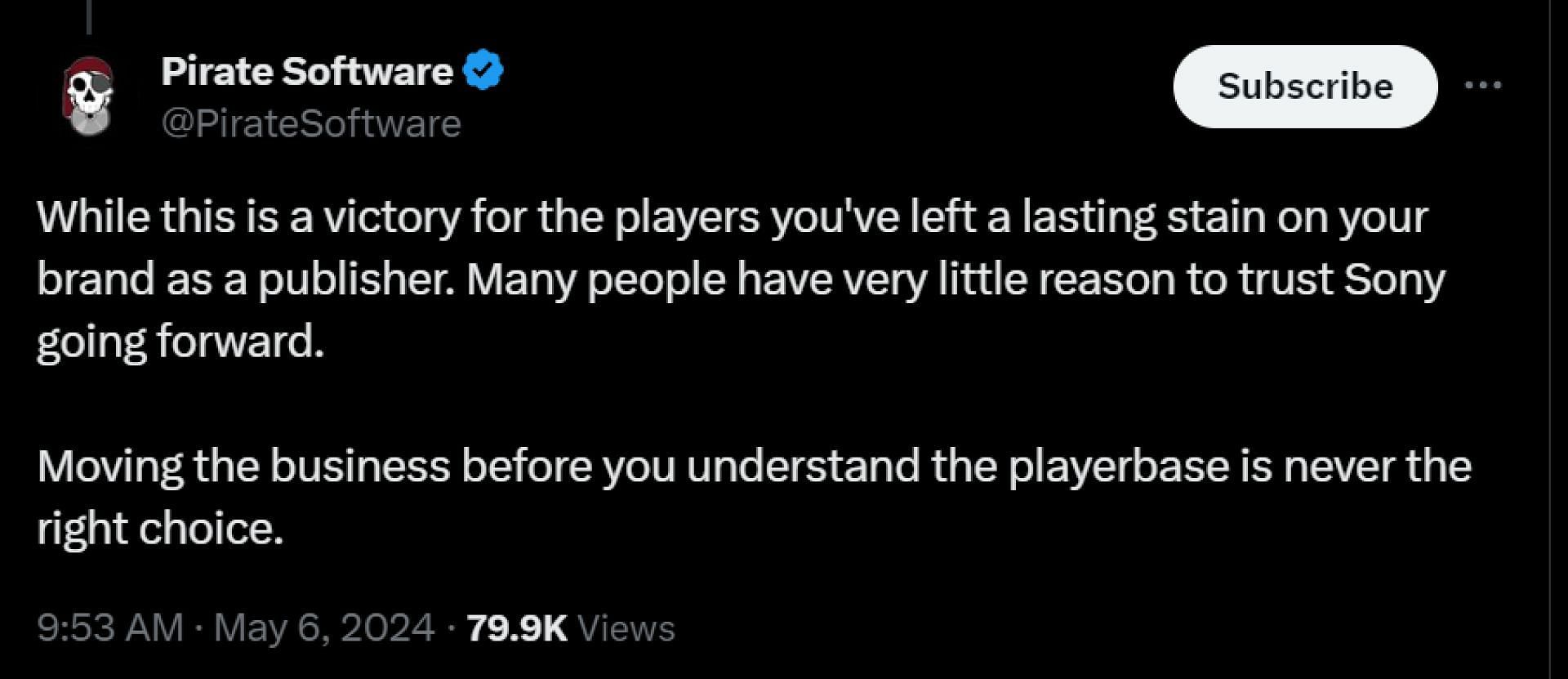This screenshot has height=679, width=1568.
Task: Click the blue verified checkmark badge
Action: click(x=483, y=70)
